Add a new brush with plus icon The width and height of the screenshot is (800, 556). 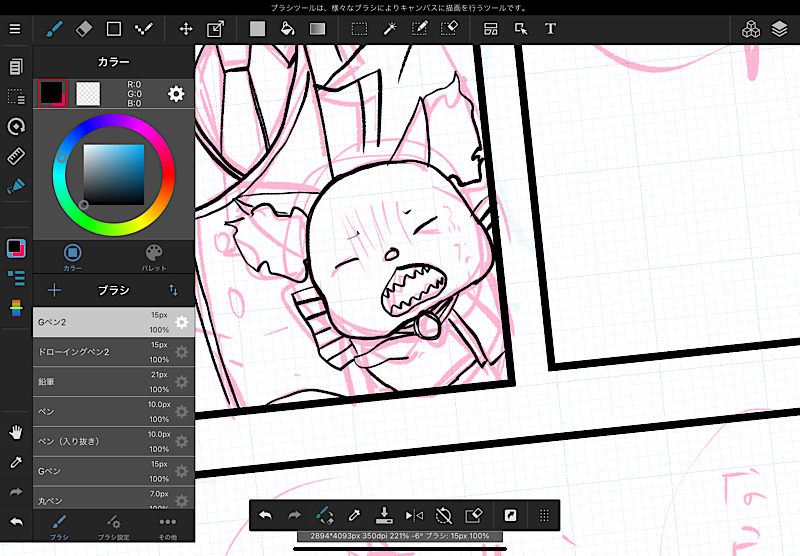pyautogui.click(x=54, y=290)
